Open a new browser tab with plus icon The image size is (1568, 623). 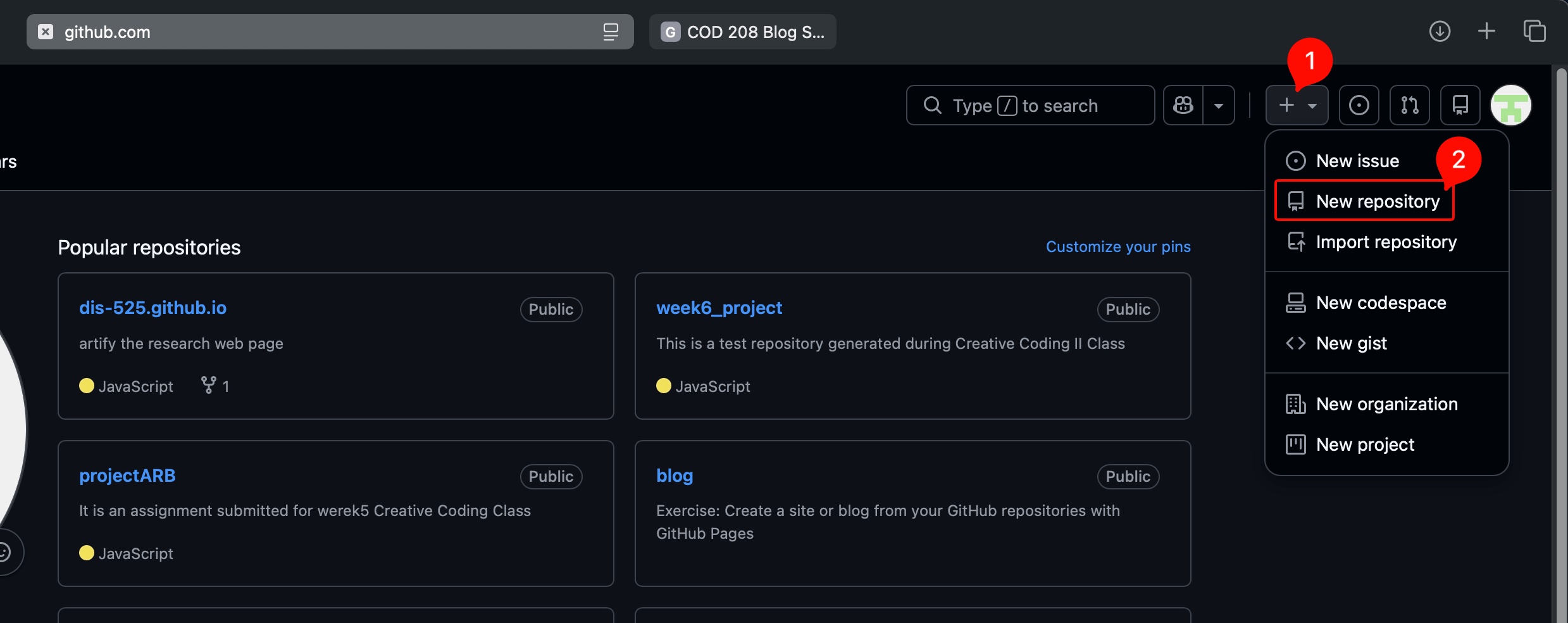point(1486,31)
